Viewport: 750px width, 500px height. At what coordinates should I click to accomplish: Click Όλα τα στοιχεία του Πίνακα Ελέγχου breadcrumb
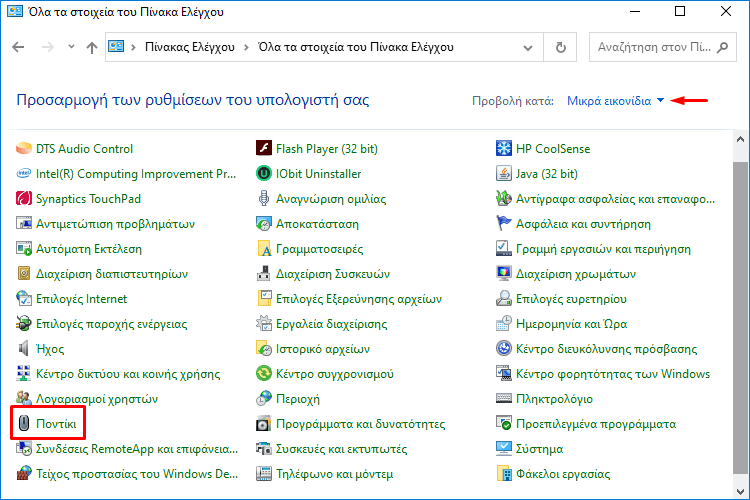pos(356,47)
